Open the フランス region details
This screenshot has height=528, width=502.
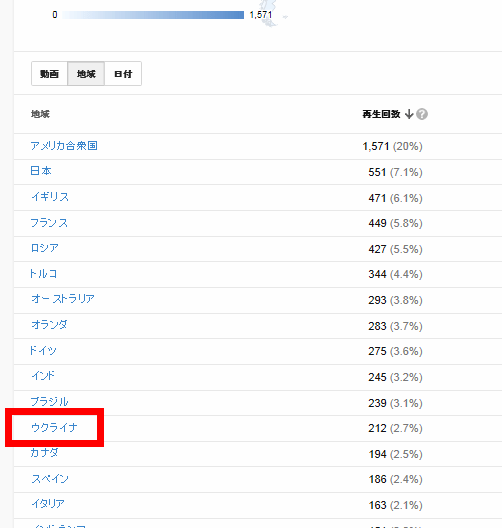(x=49, y=223)
